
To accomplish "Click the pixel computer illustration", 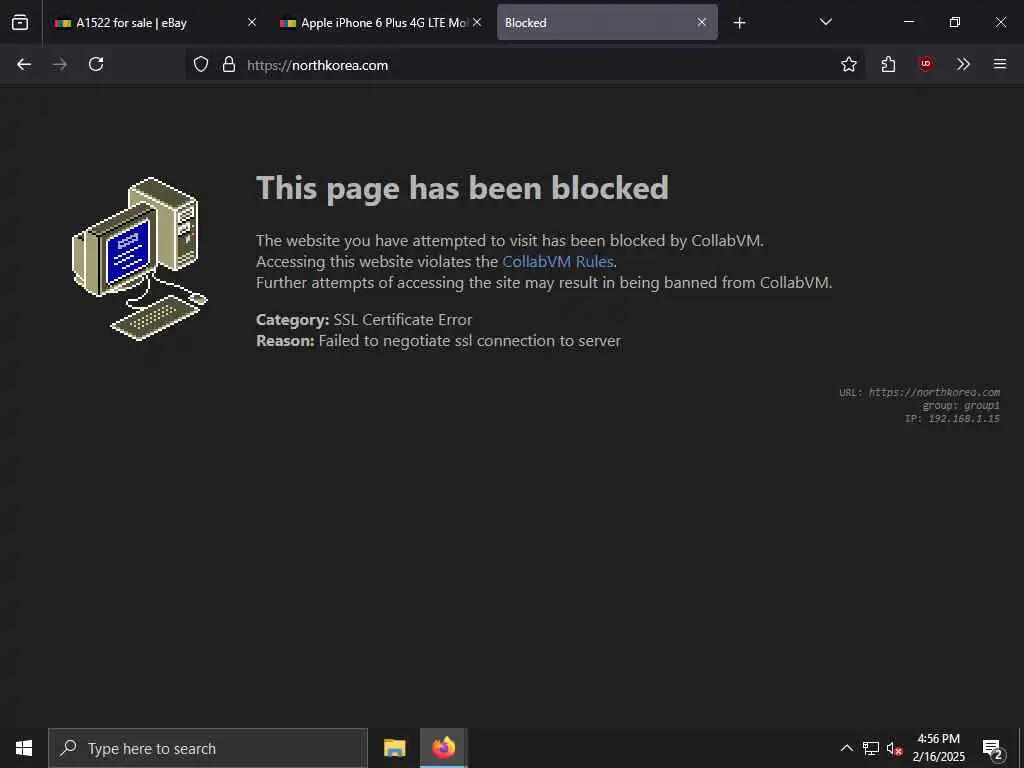I will click(139, 259).
